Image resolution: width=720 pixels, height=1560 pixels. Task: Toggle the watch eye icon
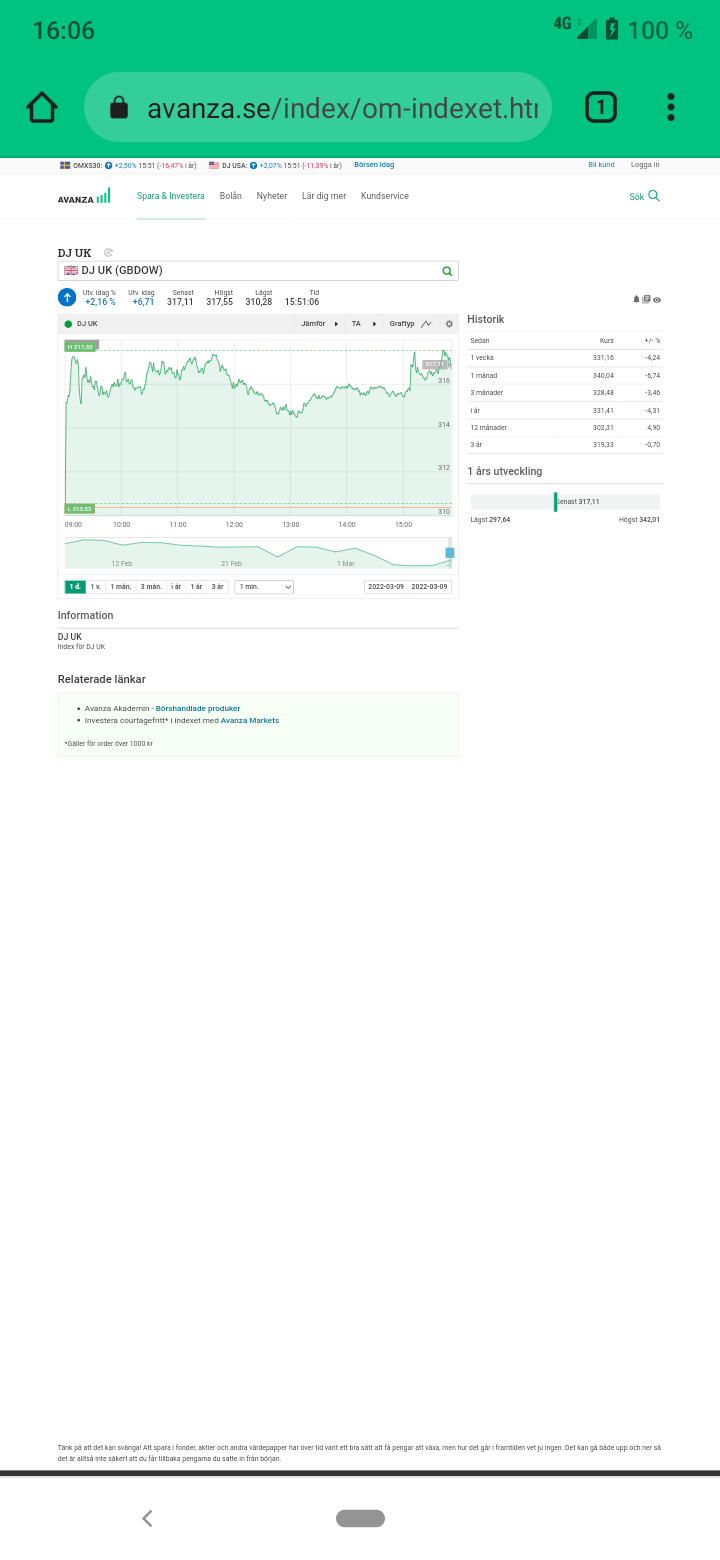[x=657, y=299]
